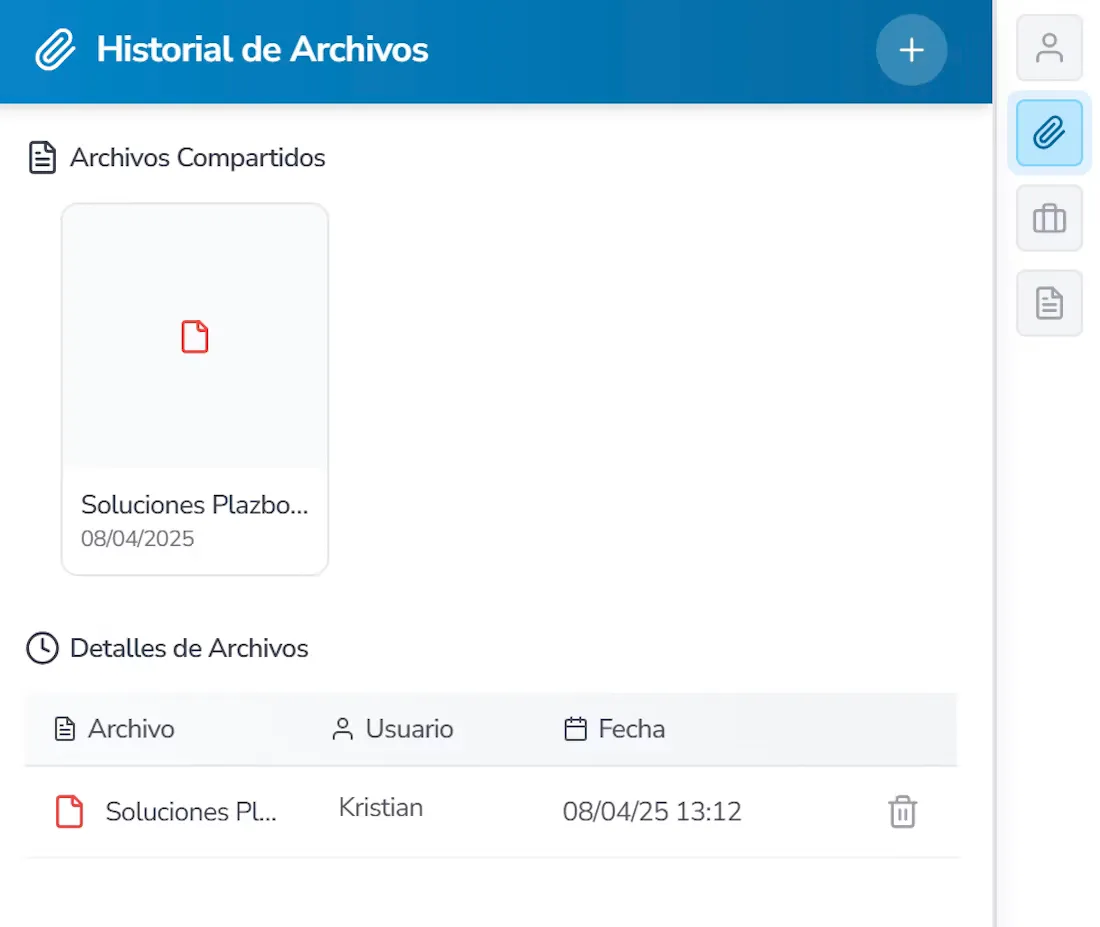Viewport: 1100px width, 927px height.
Task: Click the document icon next to Archivos Compartidos
Action: [41, 156]
